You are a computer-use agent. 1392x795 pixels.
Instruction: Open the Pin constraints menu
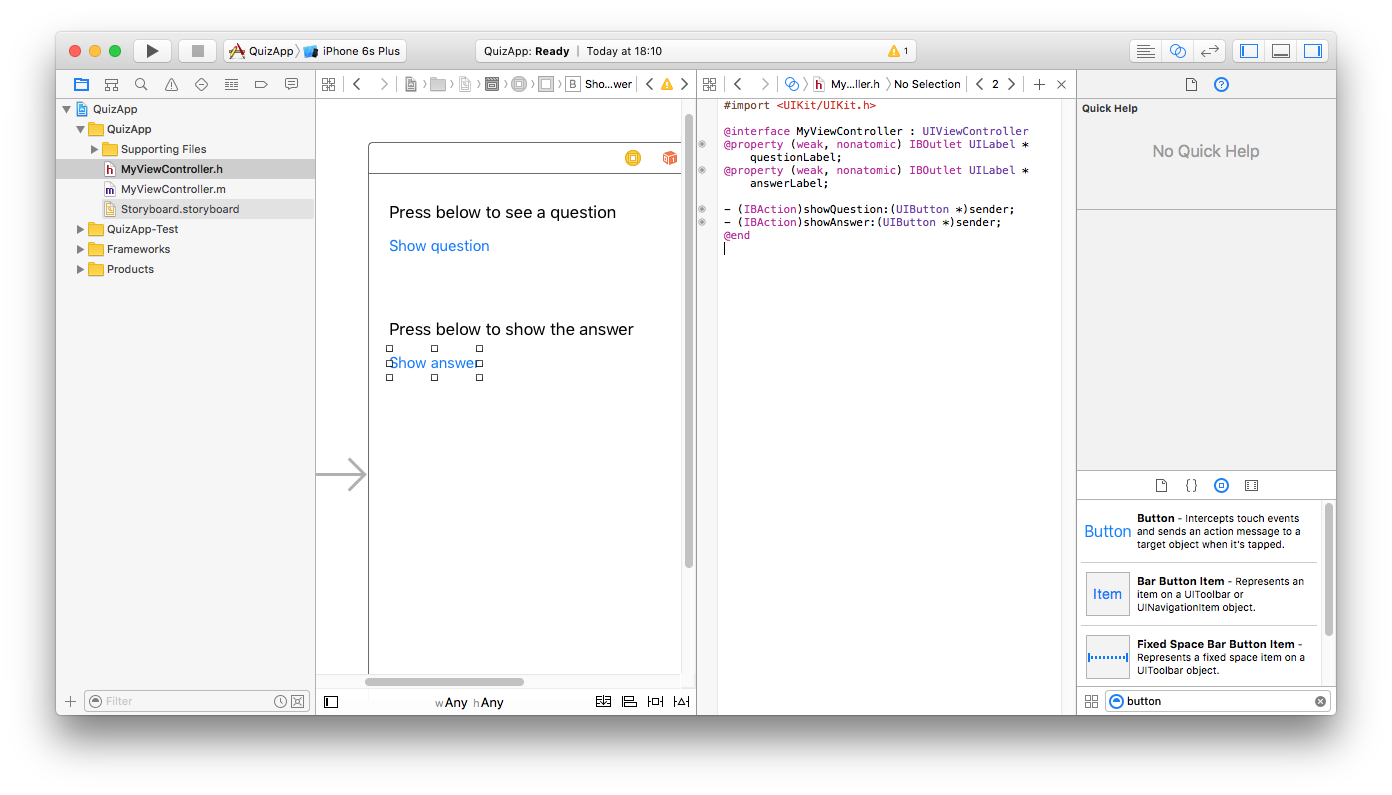(655, 702)
